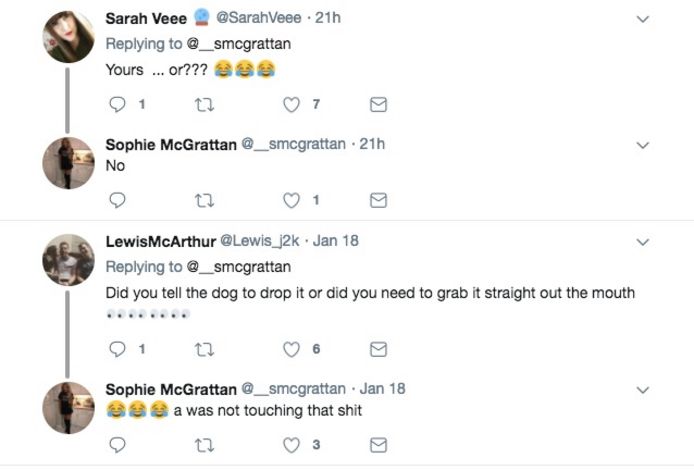The image size is (694, 470).
Task: Message Sophie McGrattan's "No" tweet via envelope
Action: [x=379, y=200]
